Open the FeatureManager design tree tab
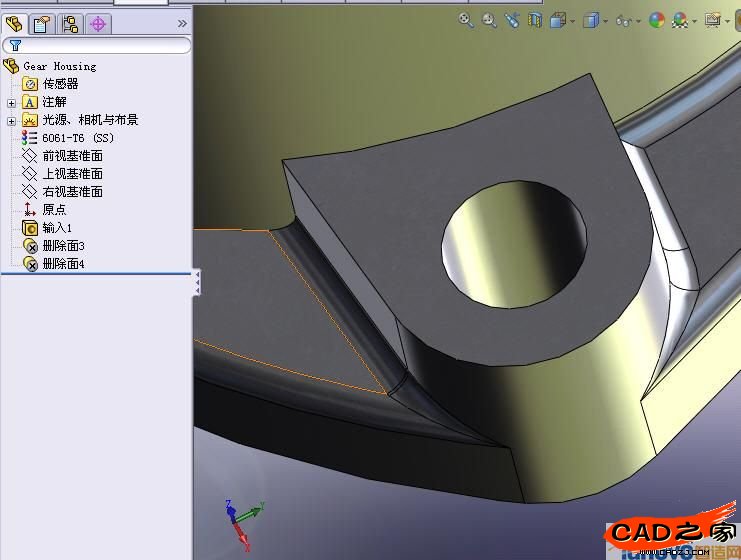The height and width of the screenshot is (560, 741). coord(14,24)
